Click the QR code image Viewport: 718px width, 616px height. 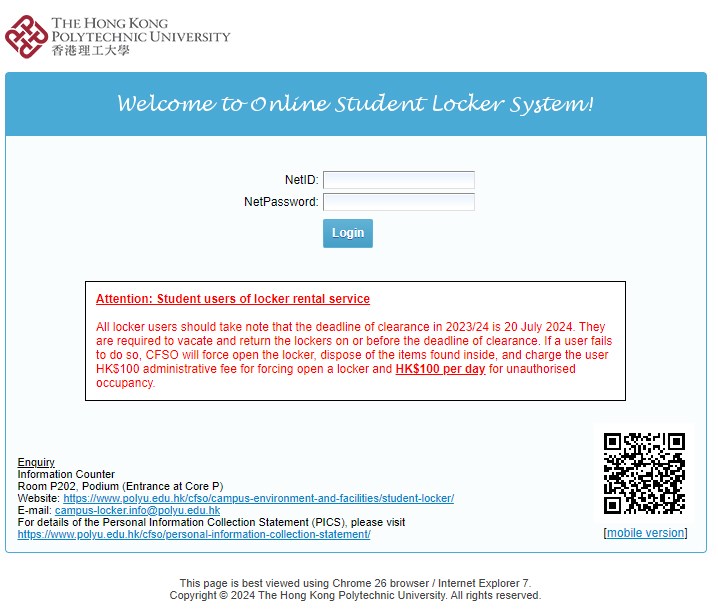coord(645,473)
